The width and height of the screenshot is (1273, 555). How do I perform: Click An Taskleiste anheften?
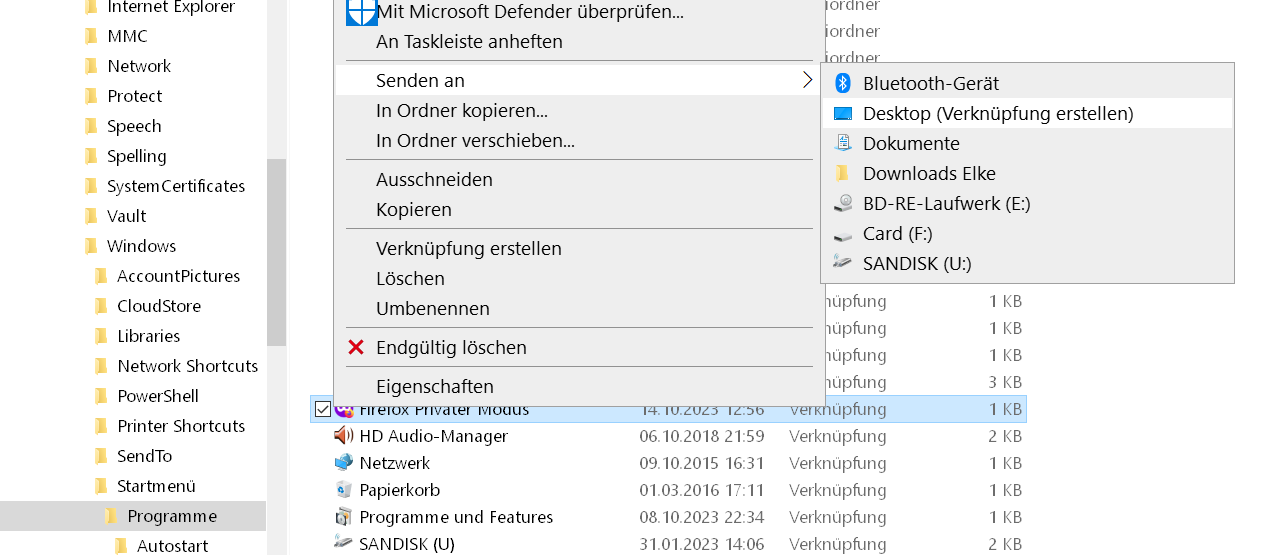click(468, 42)
